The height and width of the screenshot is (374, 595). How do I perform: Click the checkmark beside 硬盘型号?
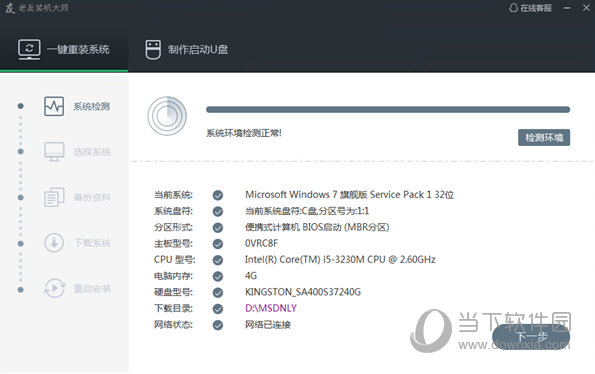218,292
